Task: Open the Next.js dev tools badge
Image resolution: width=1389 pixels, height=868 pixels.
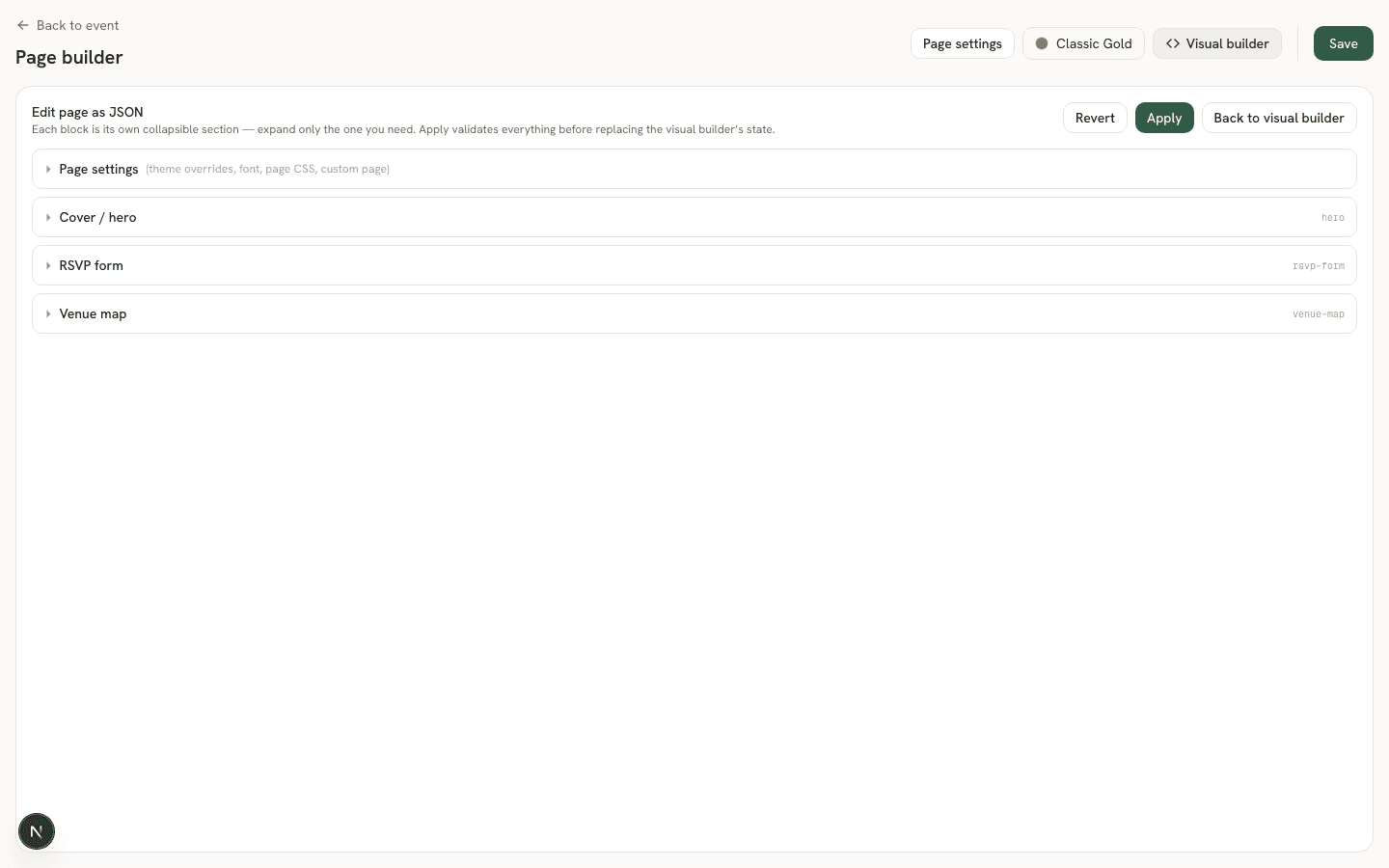Action: 37,831
